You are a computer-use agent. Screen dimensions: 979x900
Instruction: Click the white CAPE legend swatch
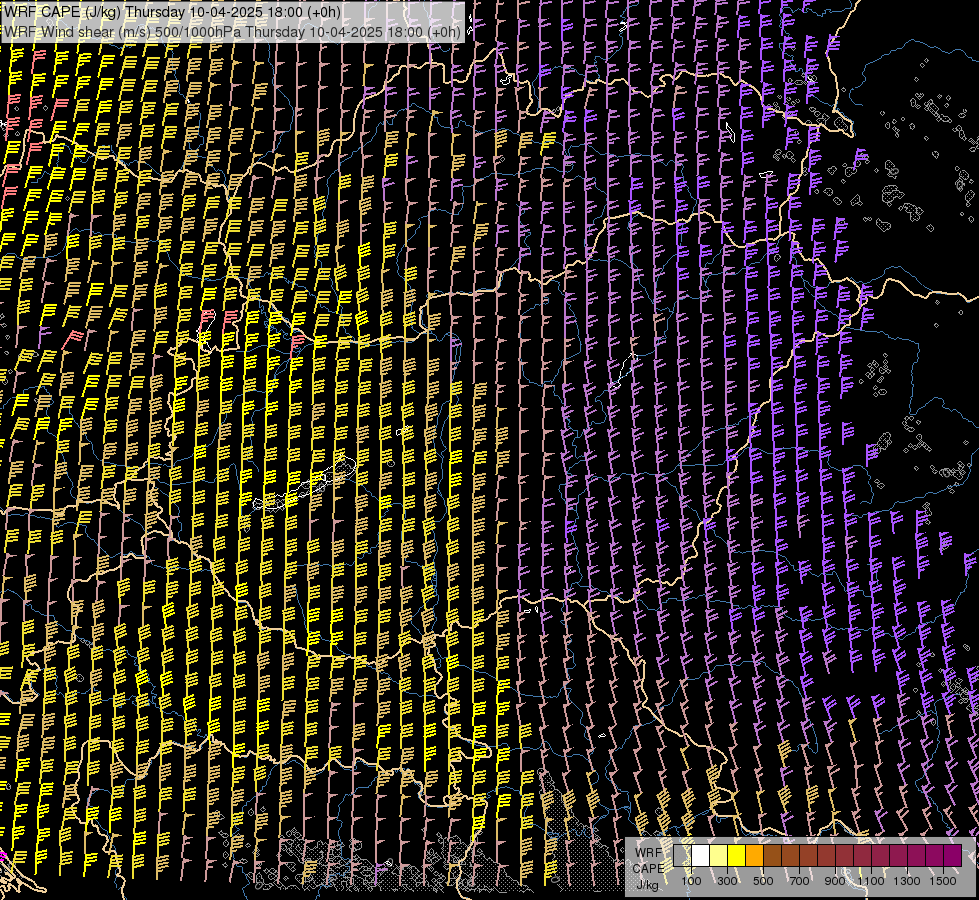[701, 856]
